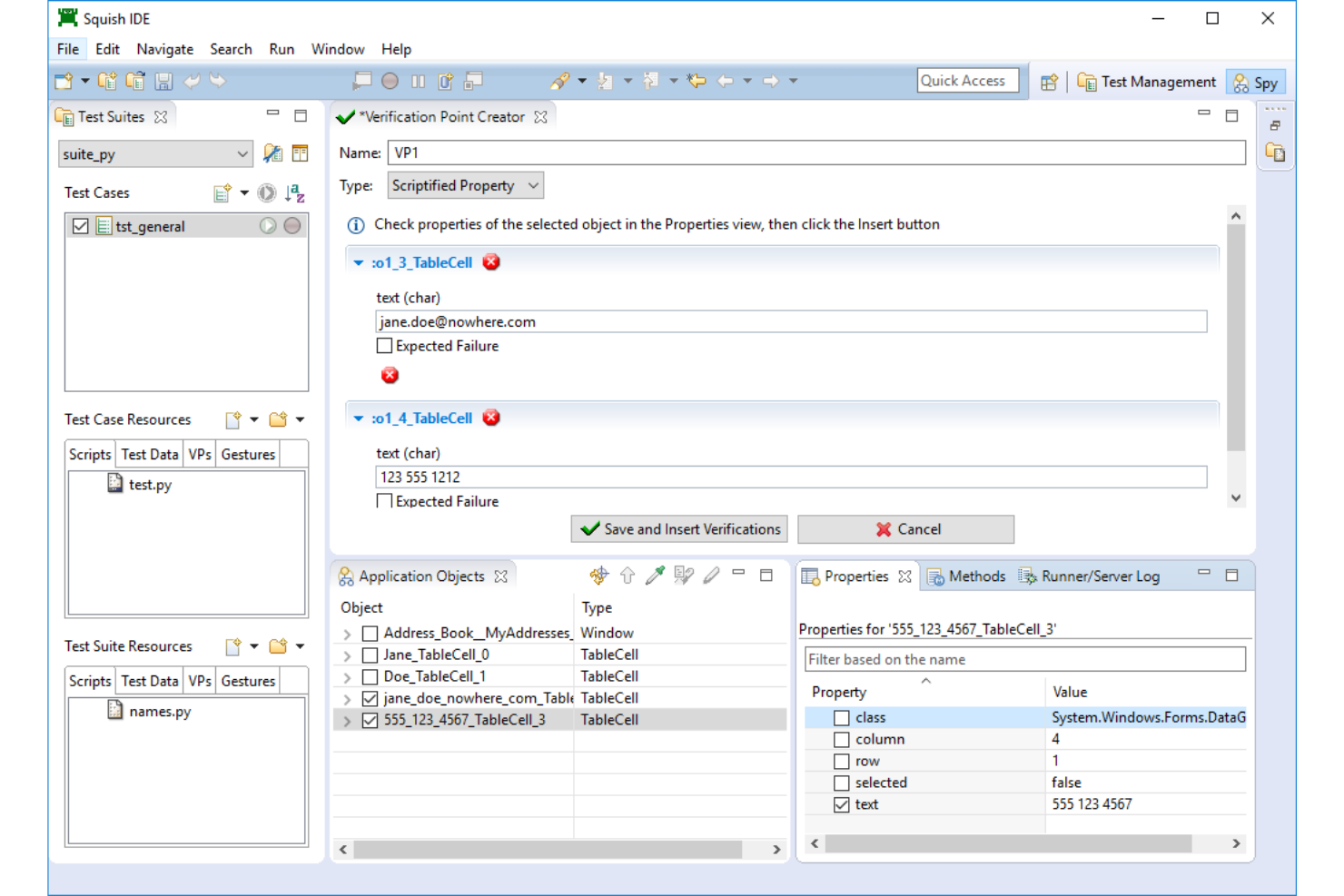The height and width of the screenshot is (896, 1344).
Task: Check the Doe_TableCell_1 checkbox
Action: pyautogui.click(x=370, y=676)
